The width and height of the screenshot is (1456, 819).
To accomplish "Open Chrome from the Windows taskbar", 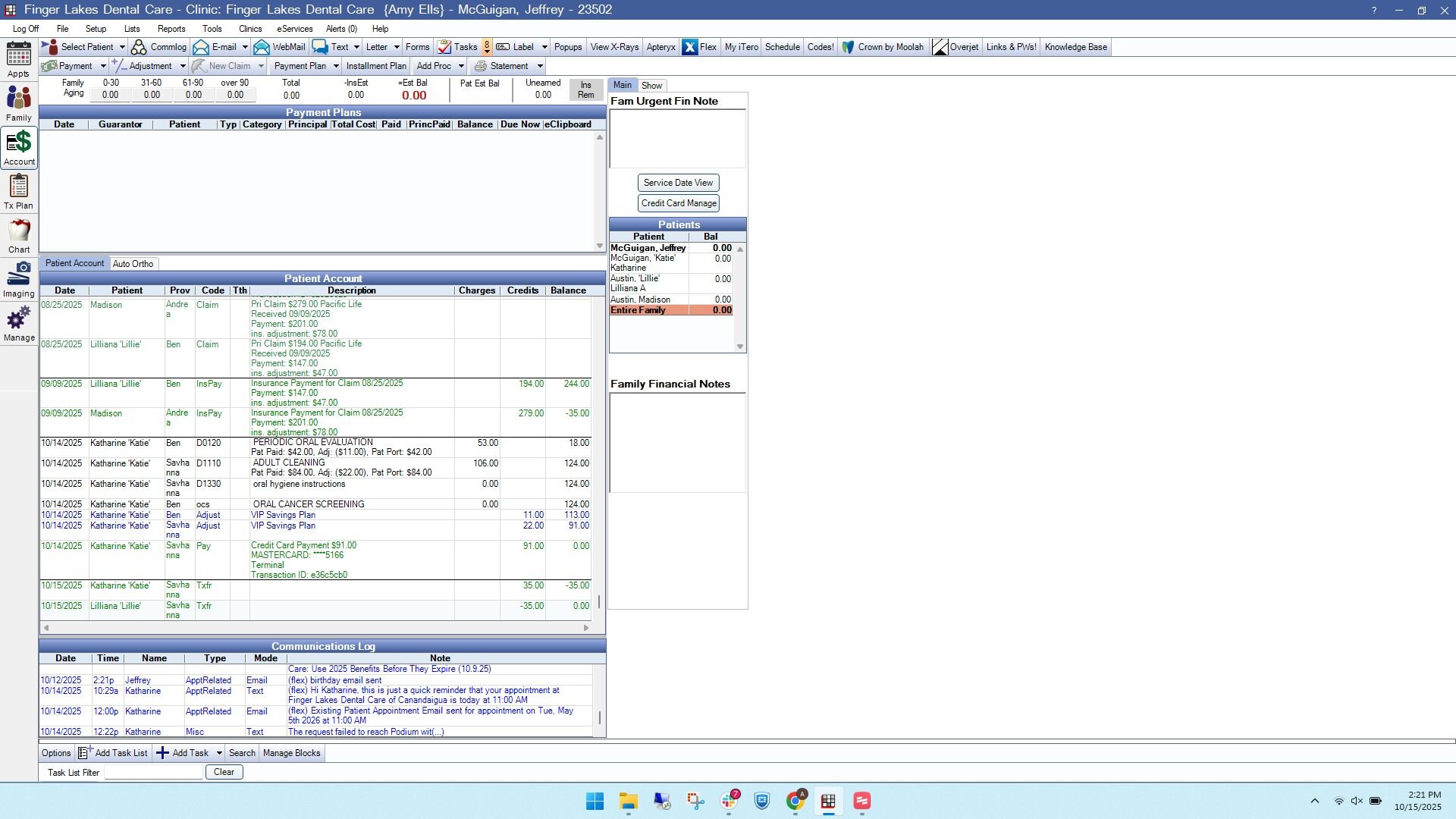I will coord(795,801).
